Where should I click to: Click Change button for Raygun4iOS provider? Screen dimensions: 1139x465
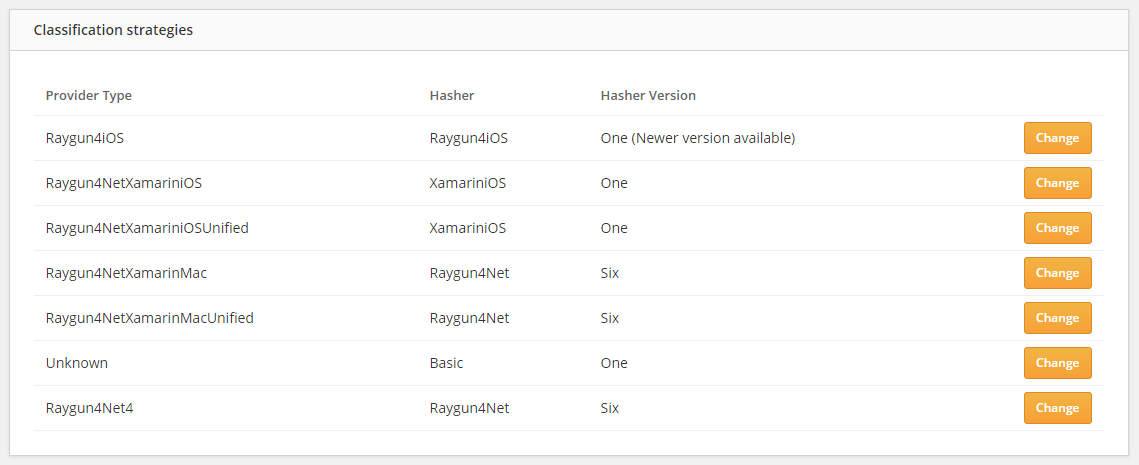(x=1057, y=138)
